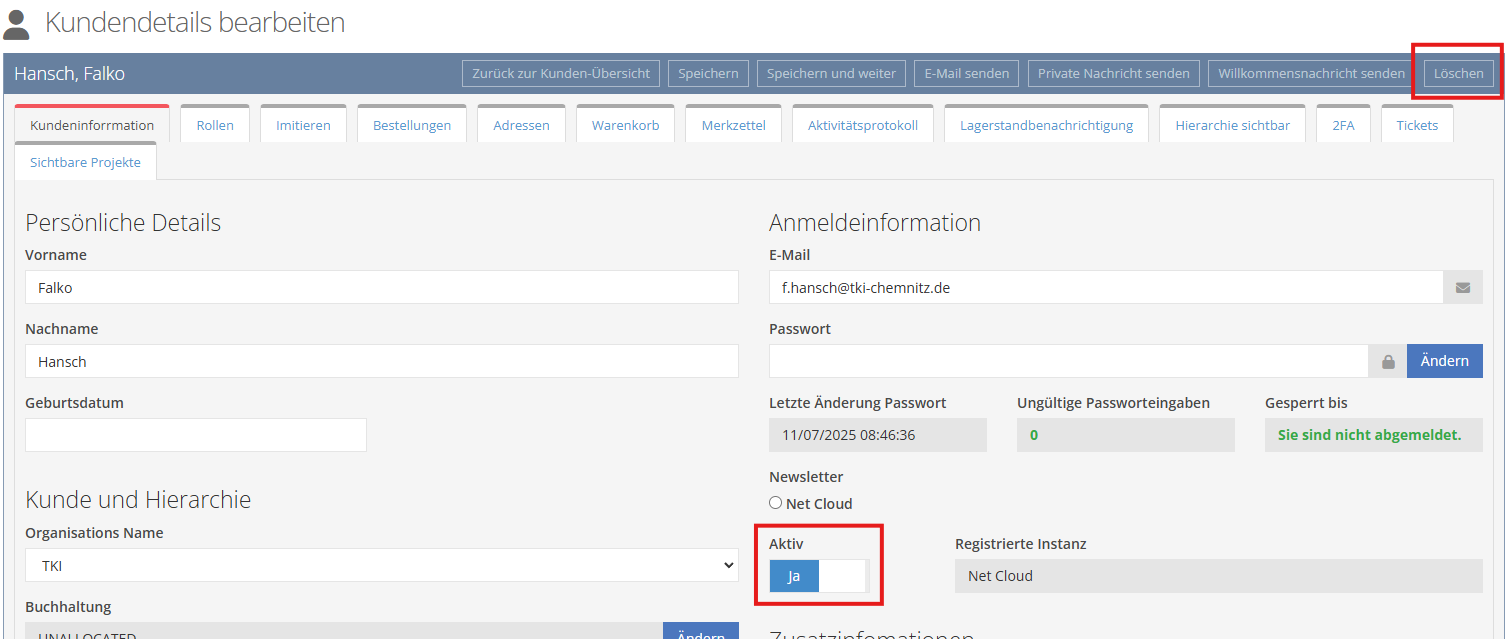
Task: Click Zurück zur Kunden-Übersicht
Action: pyautogui.click(x=561, y=73)
